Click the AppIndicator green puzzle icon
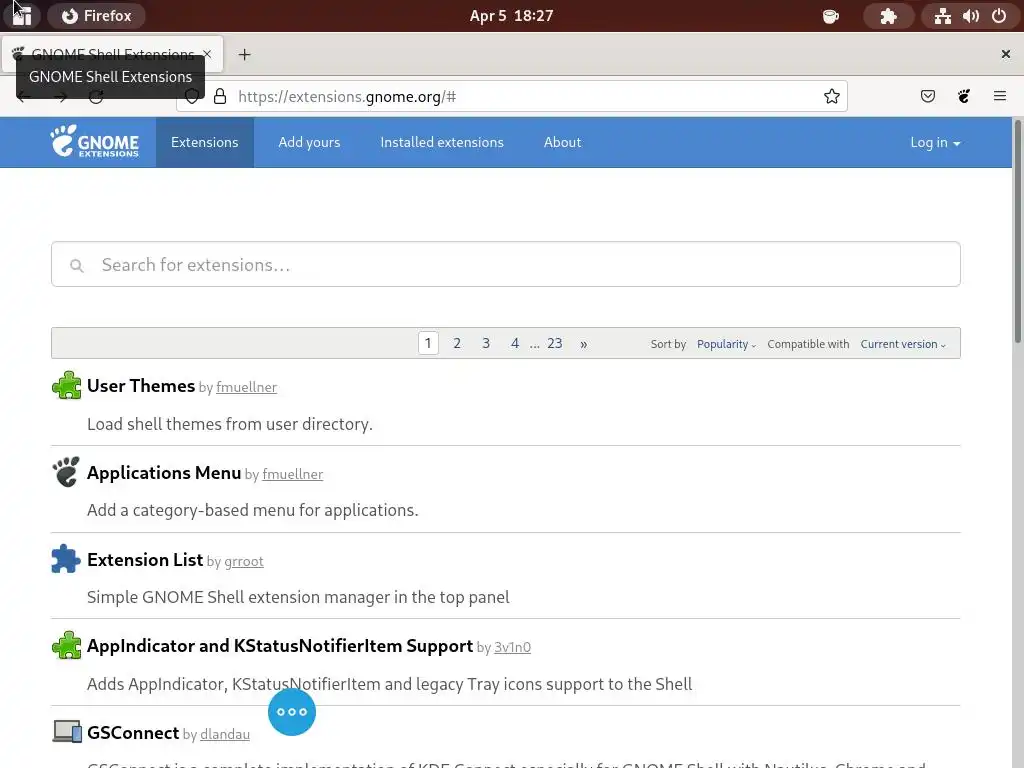 [x=67, y=645]
